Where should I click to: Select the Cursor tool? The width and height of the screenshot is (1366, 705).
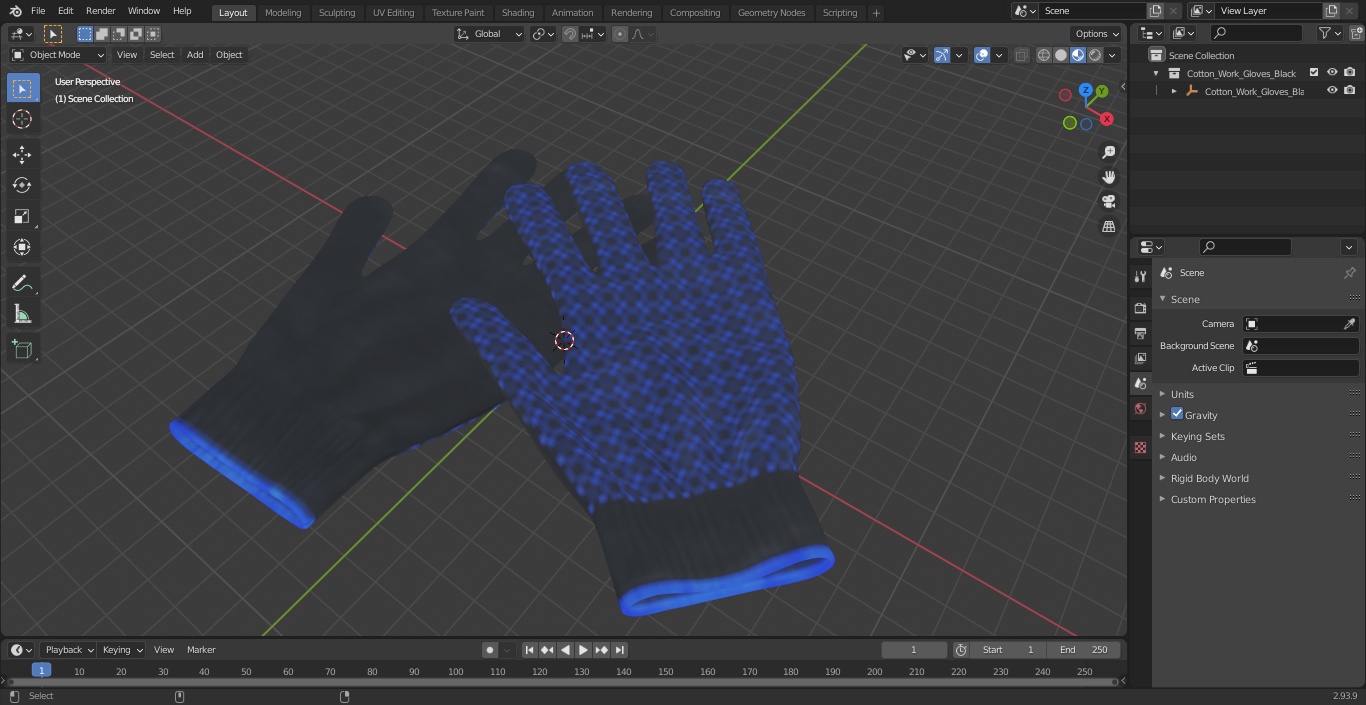pos(22,119)
